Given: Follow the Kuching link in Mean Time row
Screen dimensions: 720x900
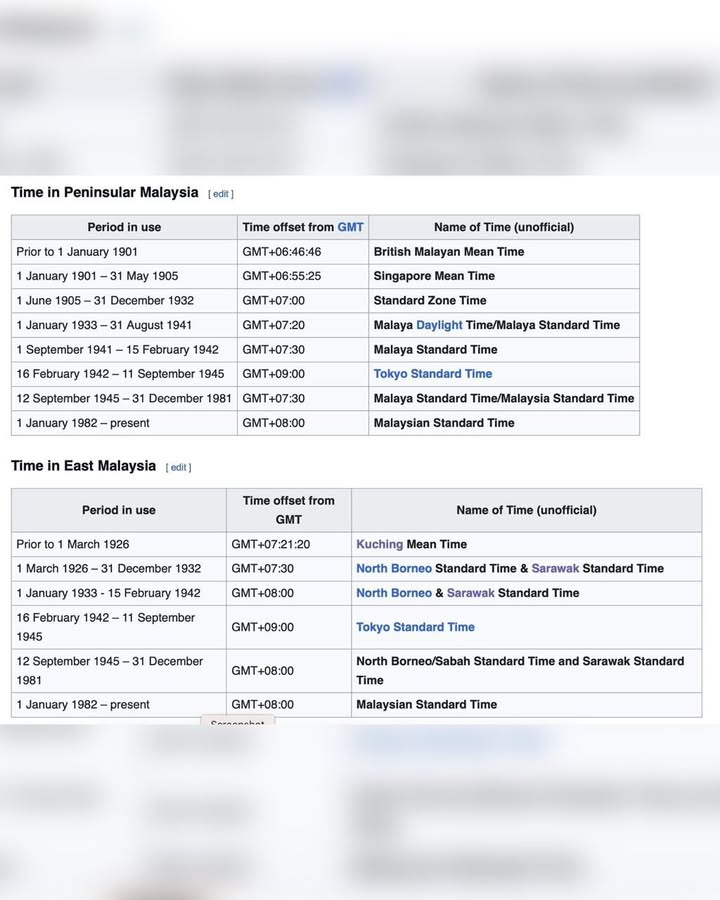Looking at the screenshot, I should click(x=379, y=544).
